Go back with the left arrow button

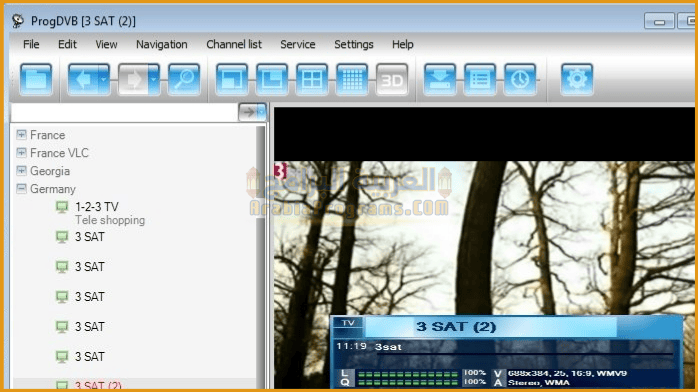(83, 79)
